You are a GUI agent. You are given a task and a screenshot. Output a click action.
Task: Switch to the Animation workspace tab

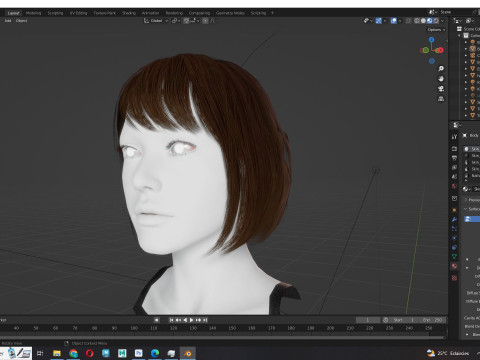(150, 13)
